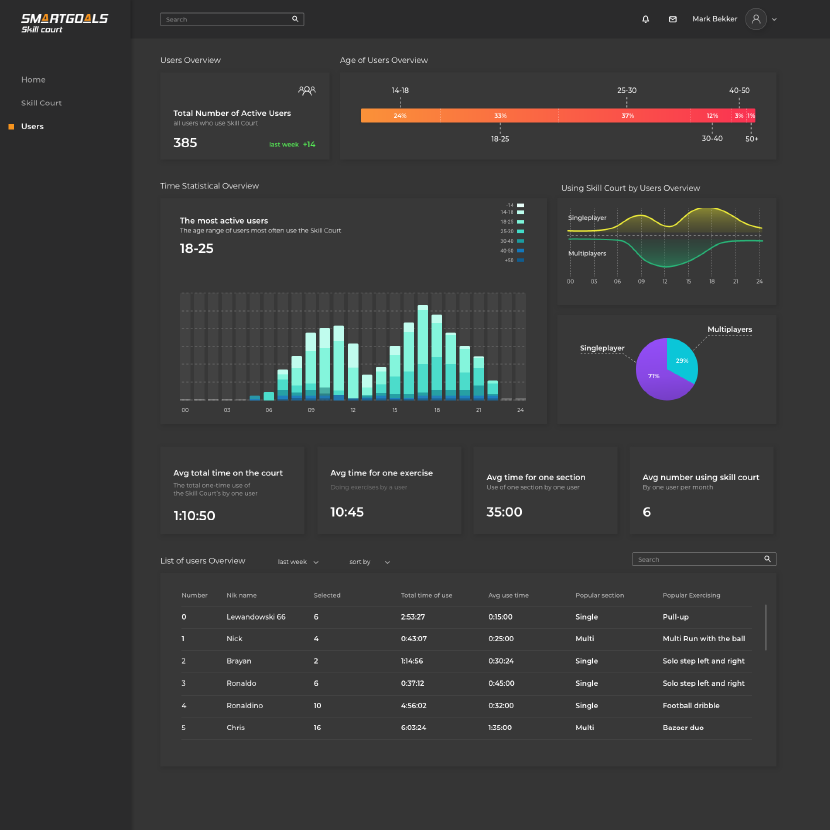The height and width of the screenshot is (830, 830).
Task: Select Users in sidebar
Action: pos(32,126)
